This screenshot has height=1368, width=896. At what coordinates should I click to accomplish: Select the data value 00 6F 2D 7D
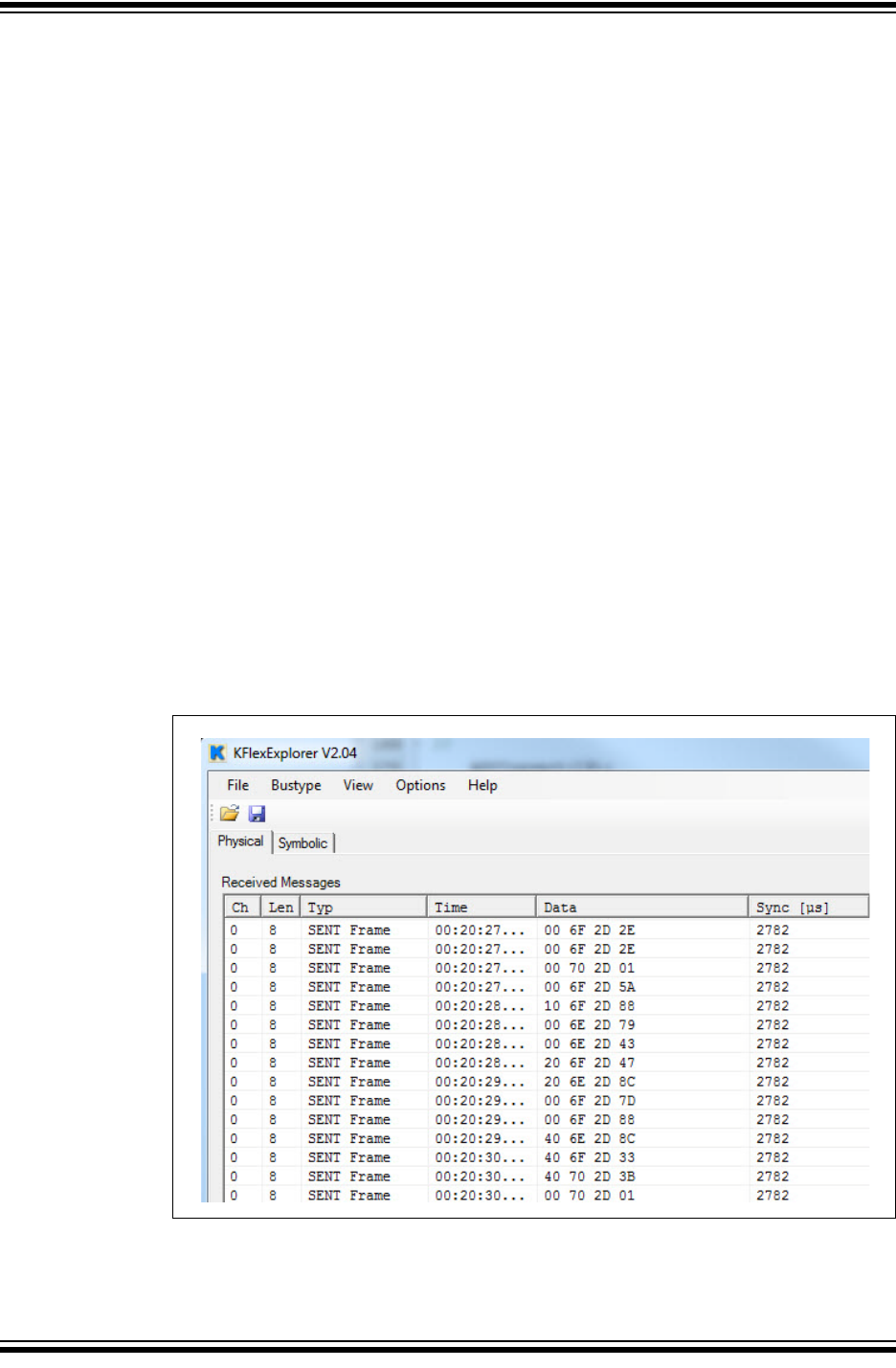[590, 1101]
